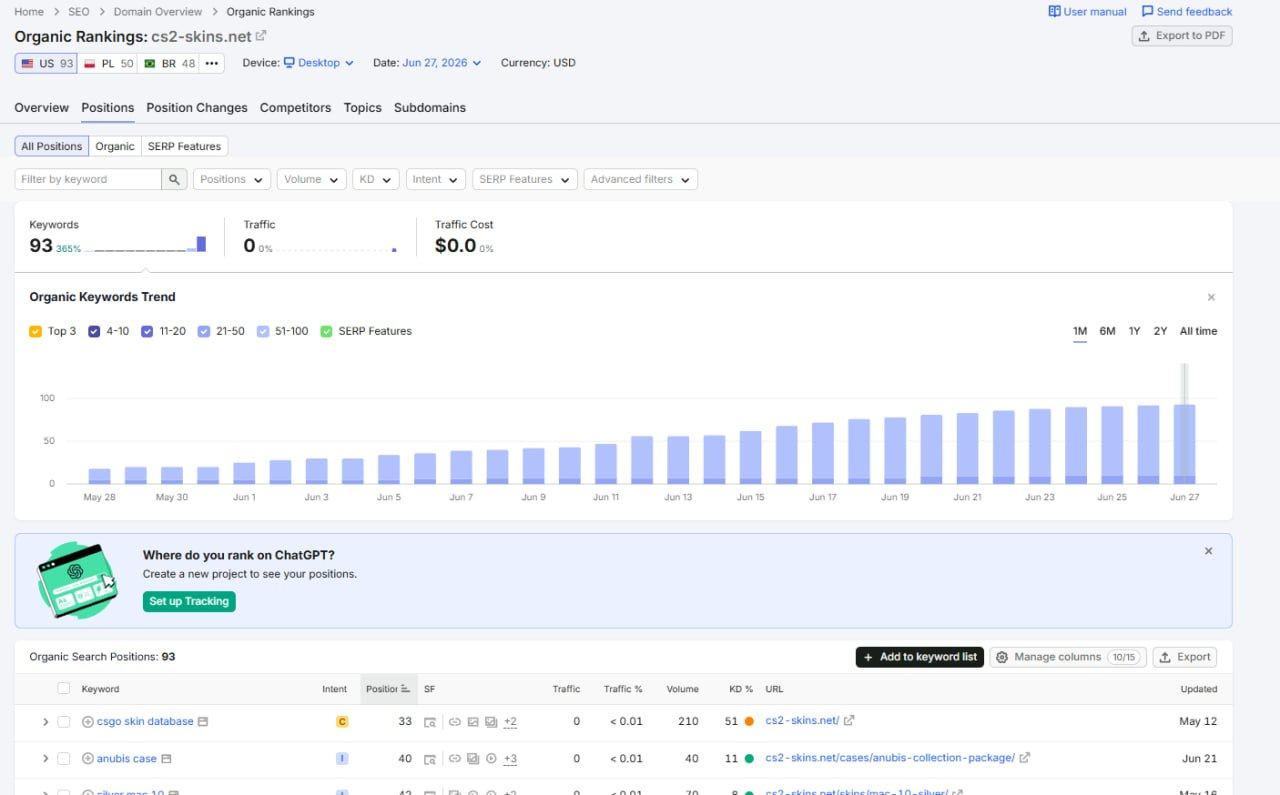Uncheck the Top 3 legend checkbox
Screen dimensions: 1280x795
(x=36, y=331)
